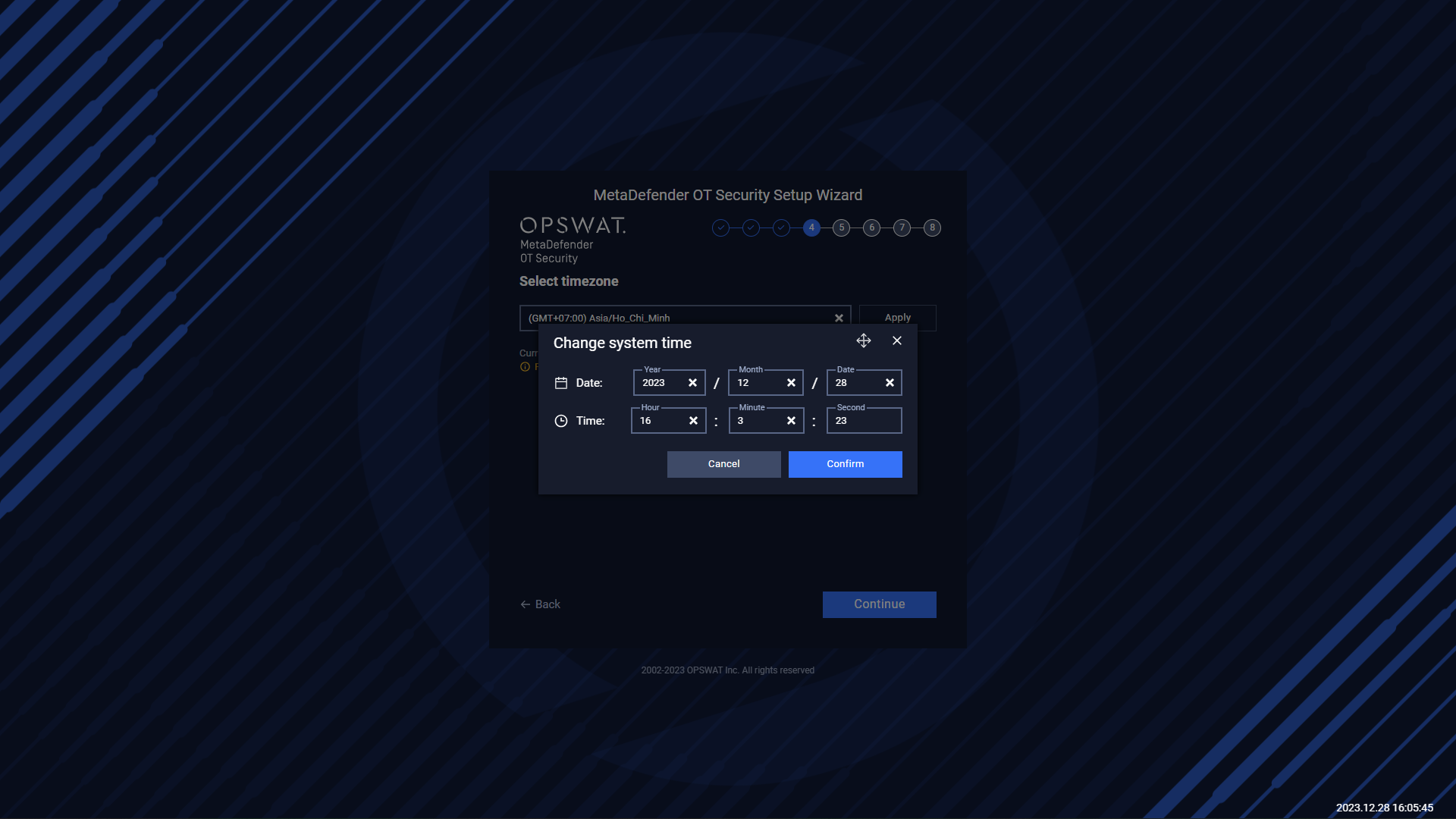
Task: Click the Hour input field showing 16
Action: (x=669, y=421)
